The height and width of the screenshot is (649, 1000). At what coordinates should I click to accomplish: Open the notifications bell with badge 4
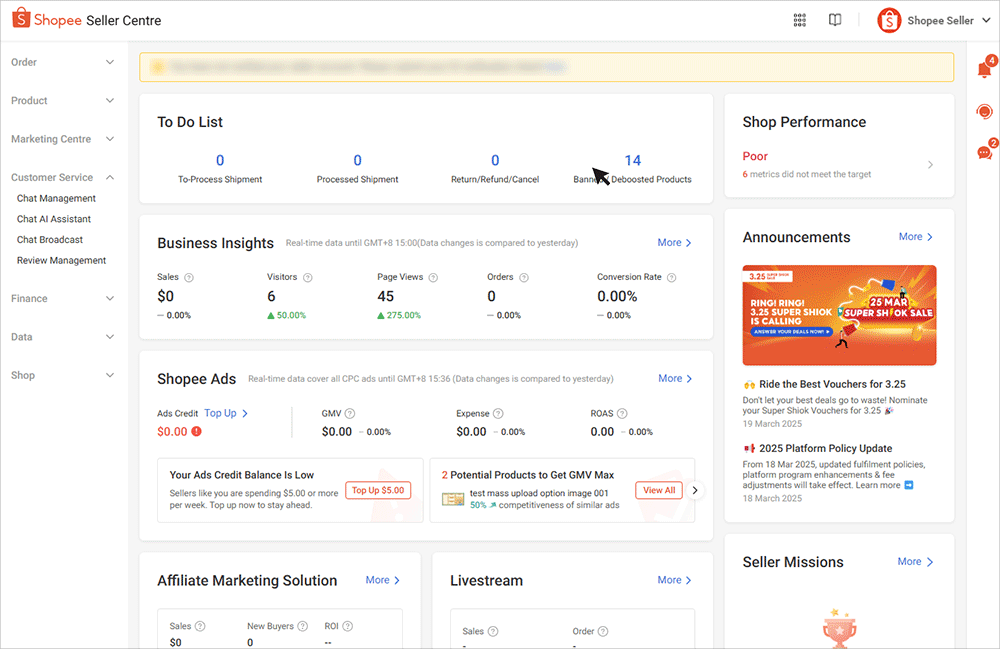(985, 69)
